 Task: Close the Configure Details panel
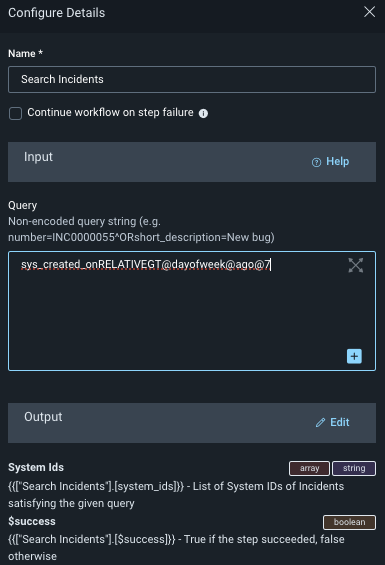tap(369, 12)
